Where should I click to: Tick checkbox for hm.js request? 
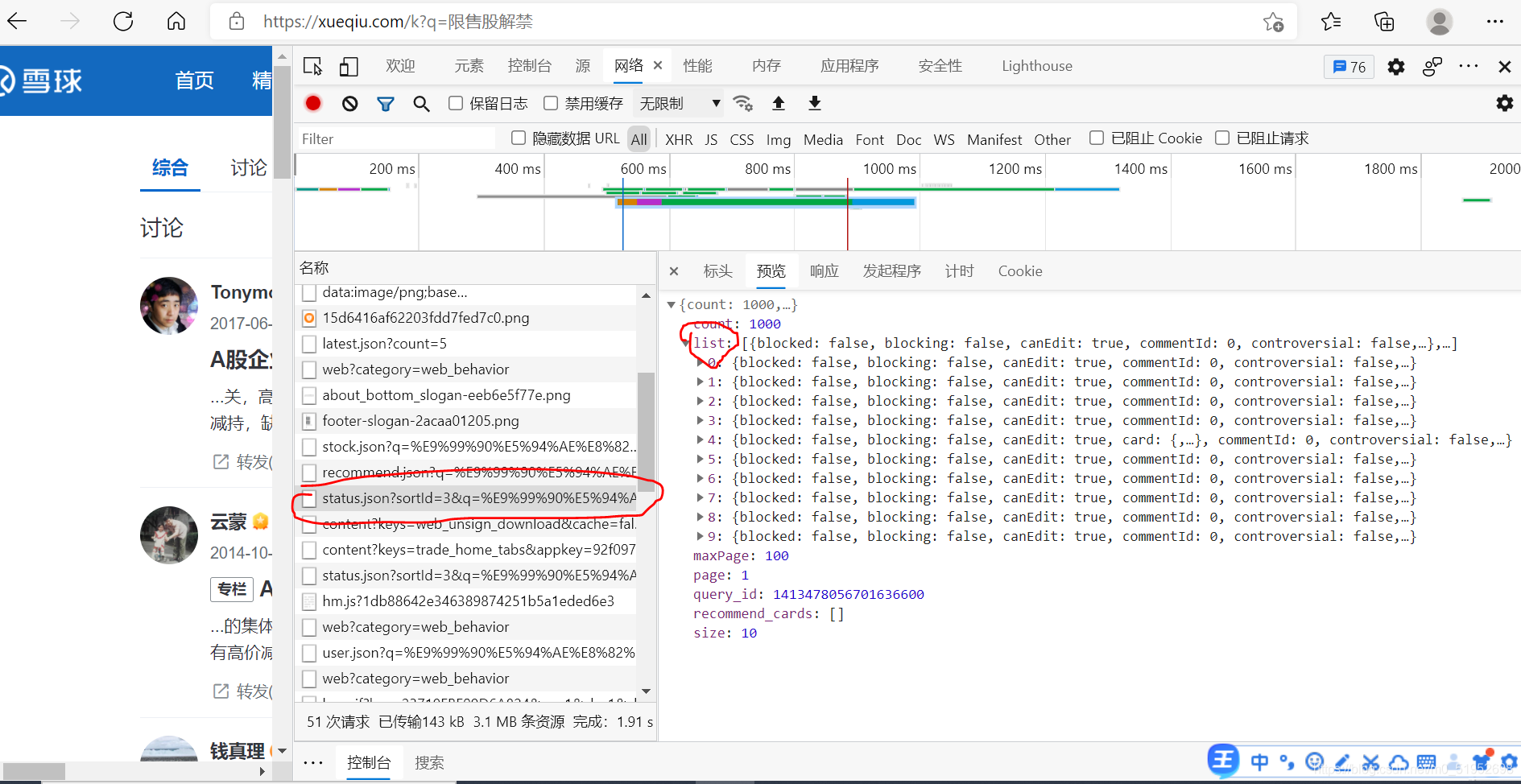(309, 601)
